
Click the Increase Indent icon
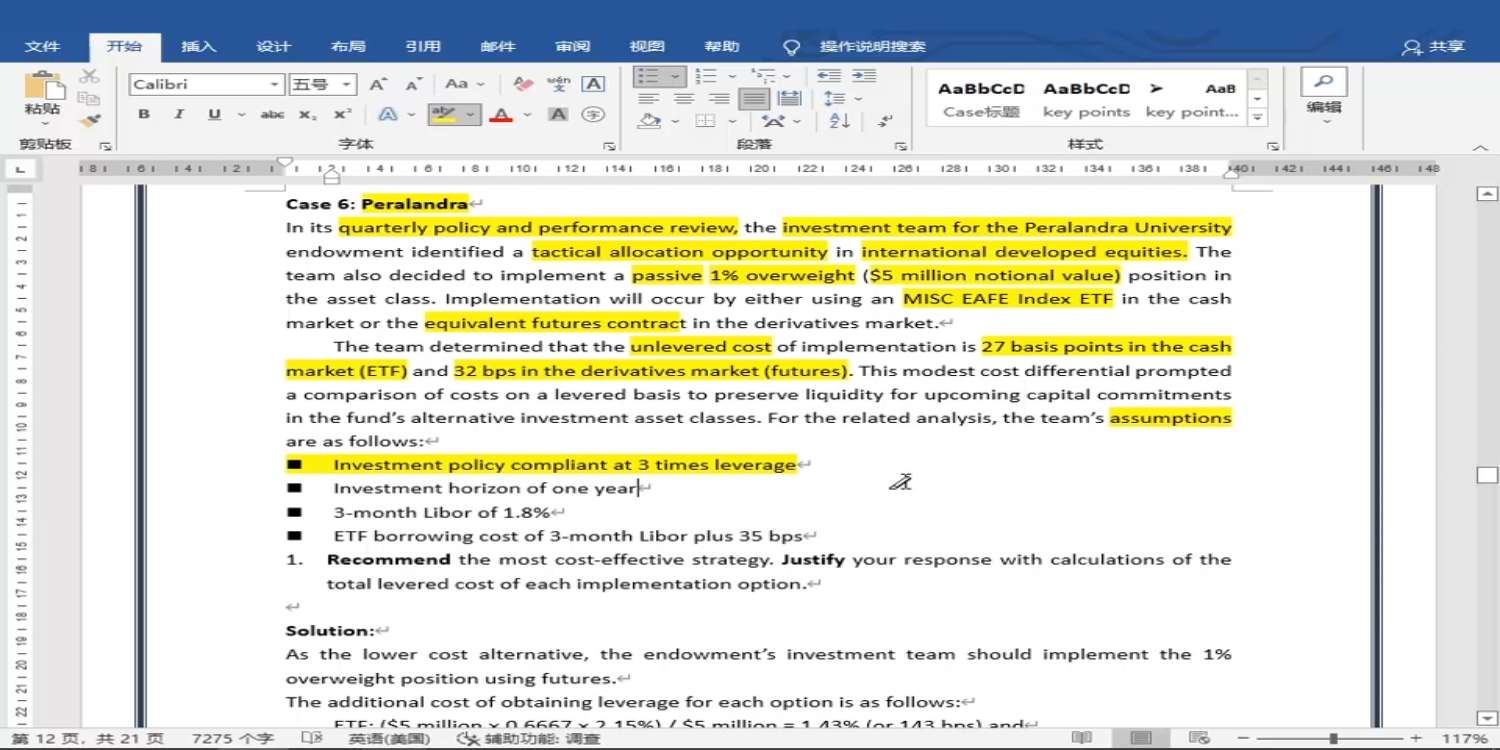point(864,76)
